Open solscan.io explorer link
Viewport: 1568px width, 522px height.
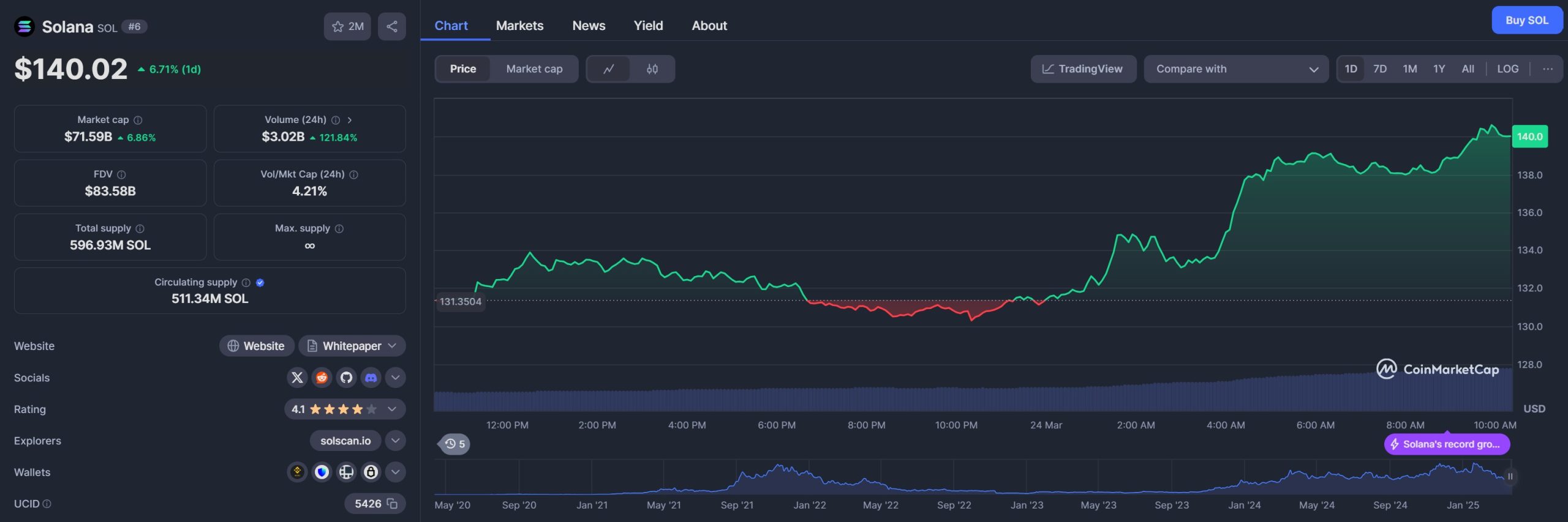tap(345, 441)
